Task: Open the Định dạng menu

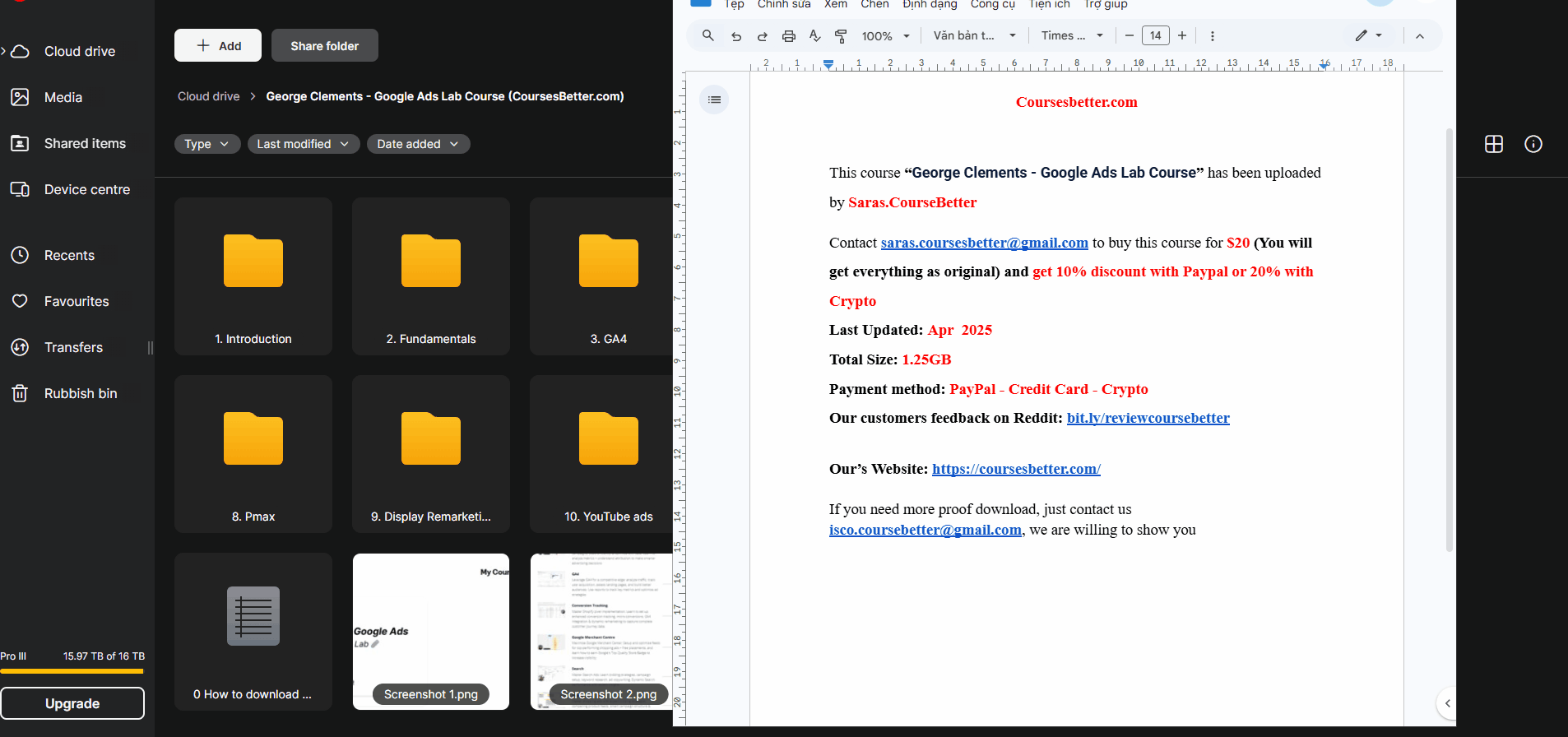Action: point(930,4)
